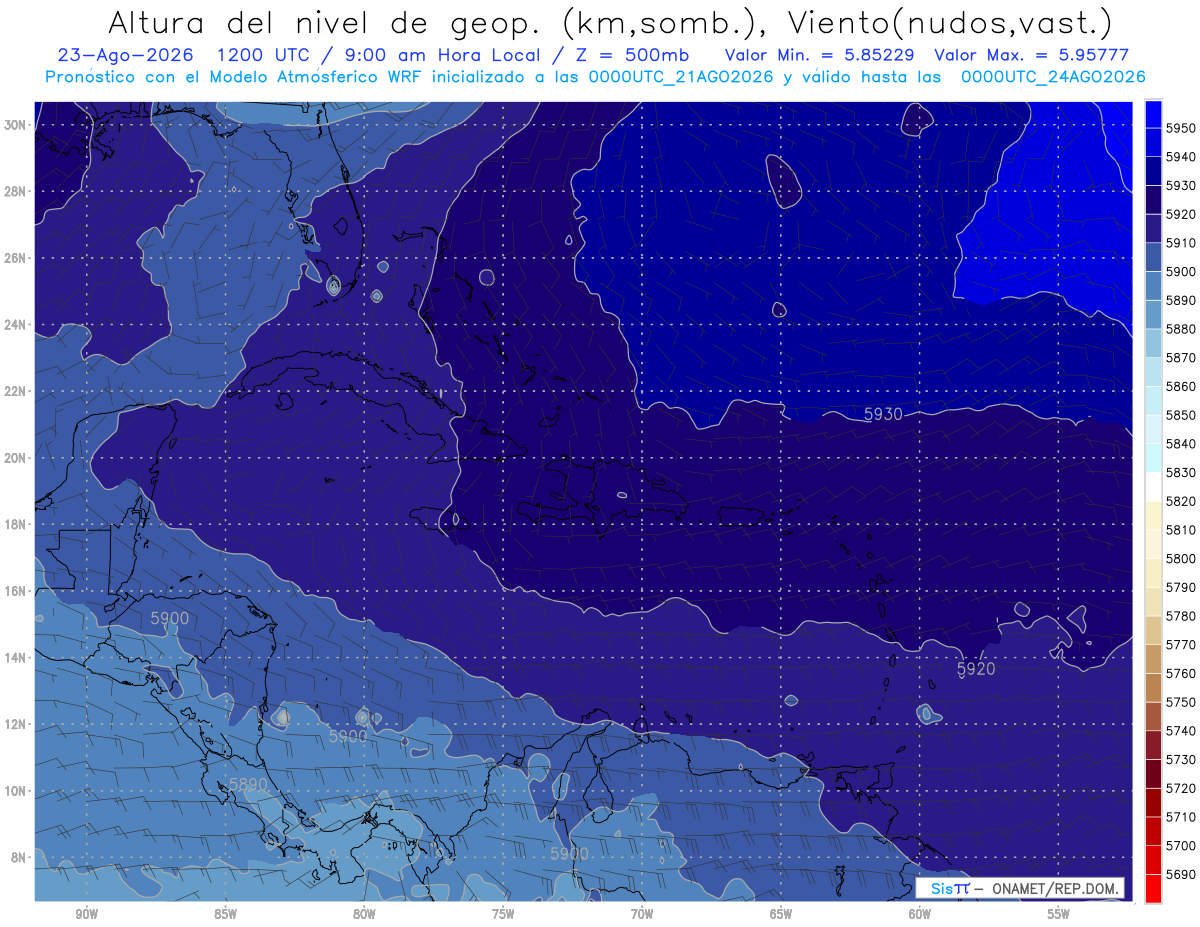Click the 8N latitude axis label
1200x927 pixels.
coord(19,857)
